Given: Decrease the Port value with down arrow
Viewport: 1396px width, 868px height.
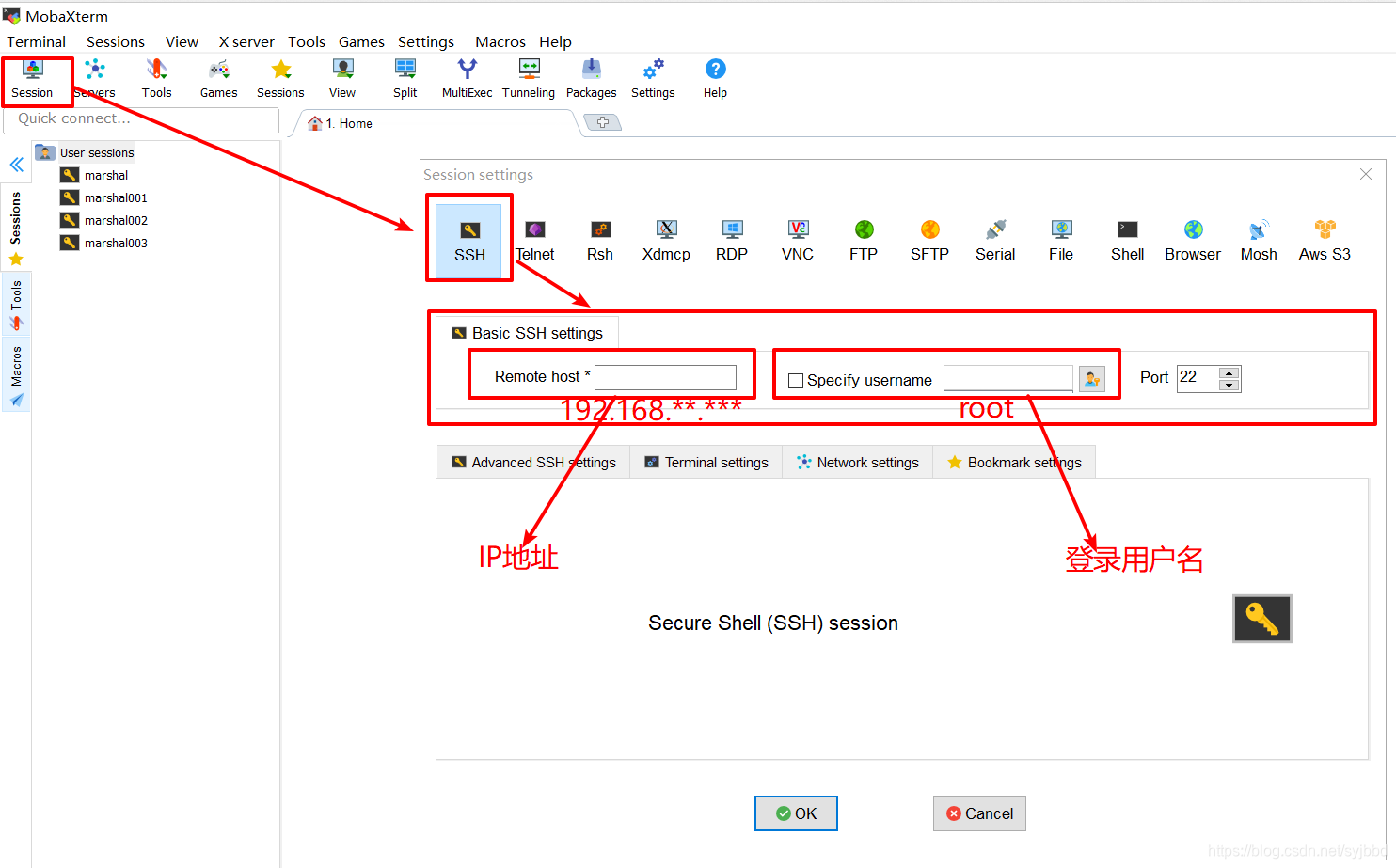Looking at the screenshot, I should [1229, 385].
